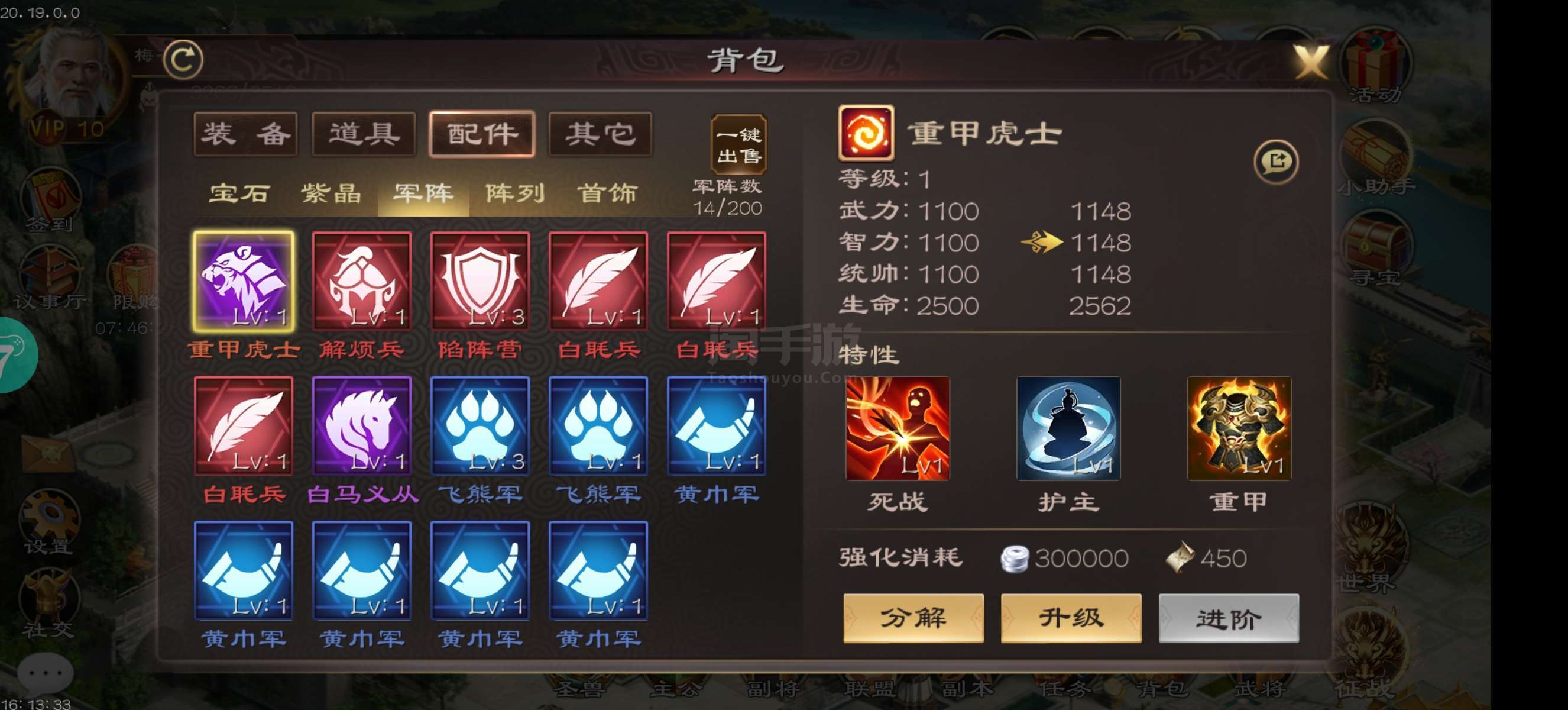Close the 背包 window with X

[x=1310, y=62]
